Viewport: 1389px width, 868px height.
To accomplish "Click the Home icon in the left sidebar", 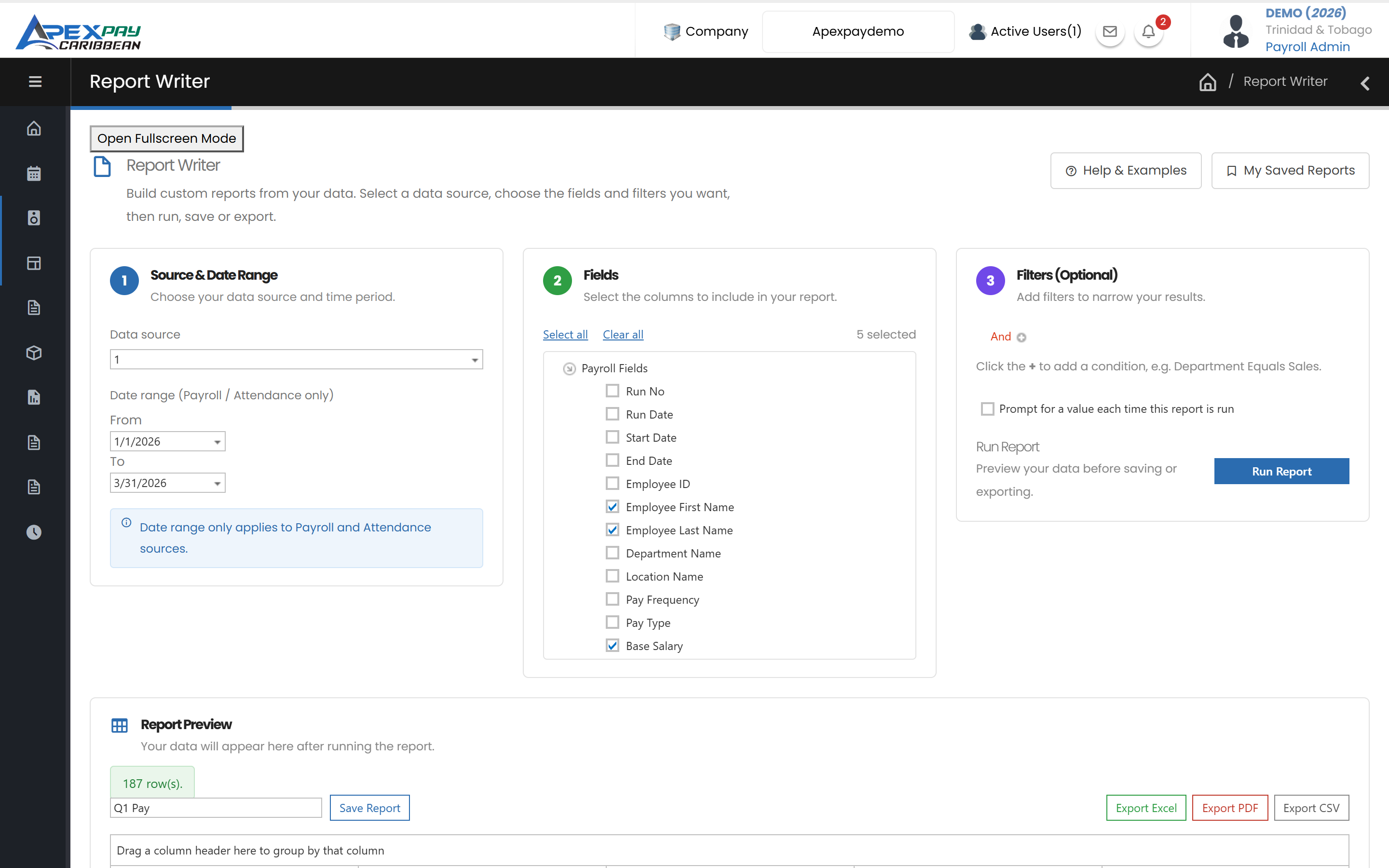I will [34, 128].
